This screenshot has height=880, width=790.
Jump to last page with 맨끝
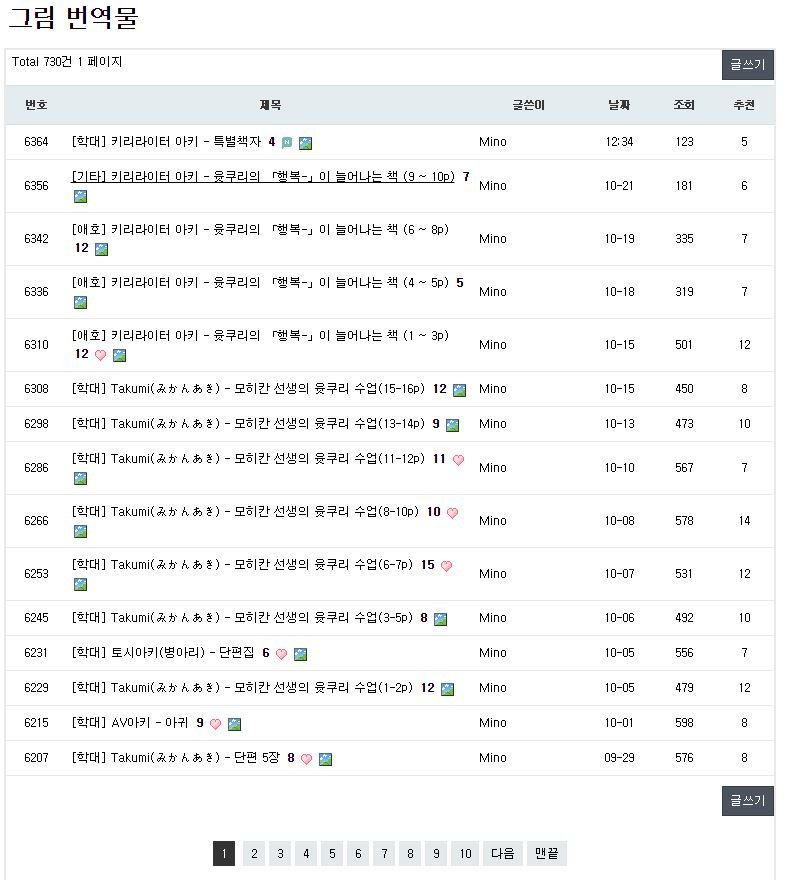point(546,854)
